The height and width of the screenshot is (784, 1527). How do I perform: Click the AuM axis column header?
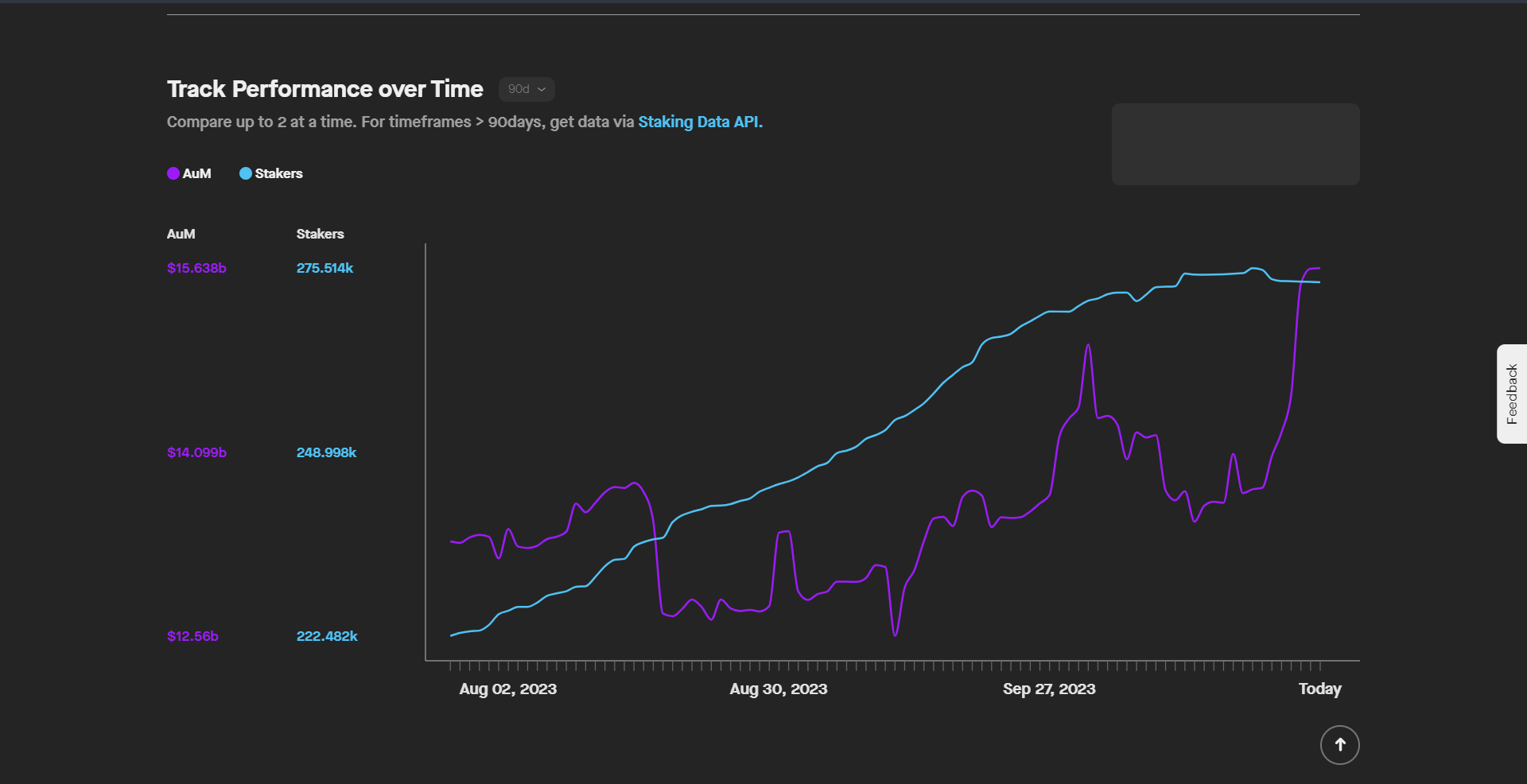[x=181, y=234]
